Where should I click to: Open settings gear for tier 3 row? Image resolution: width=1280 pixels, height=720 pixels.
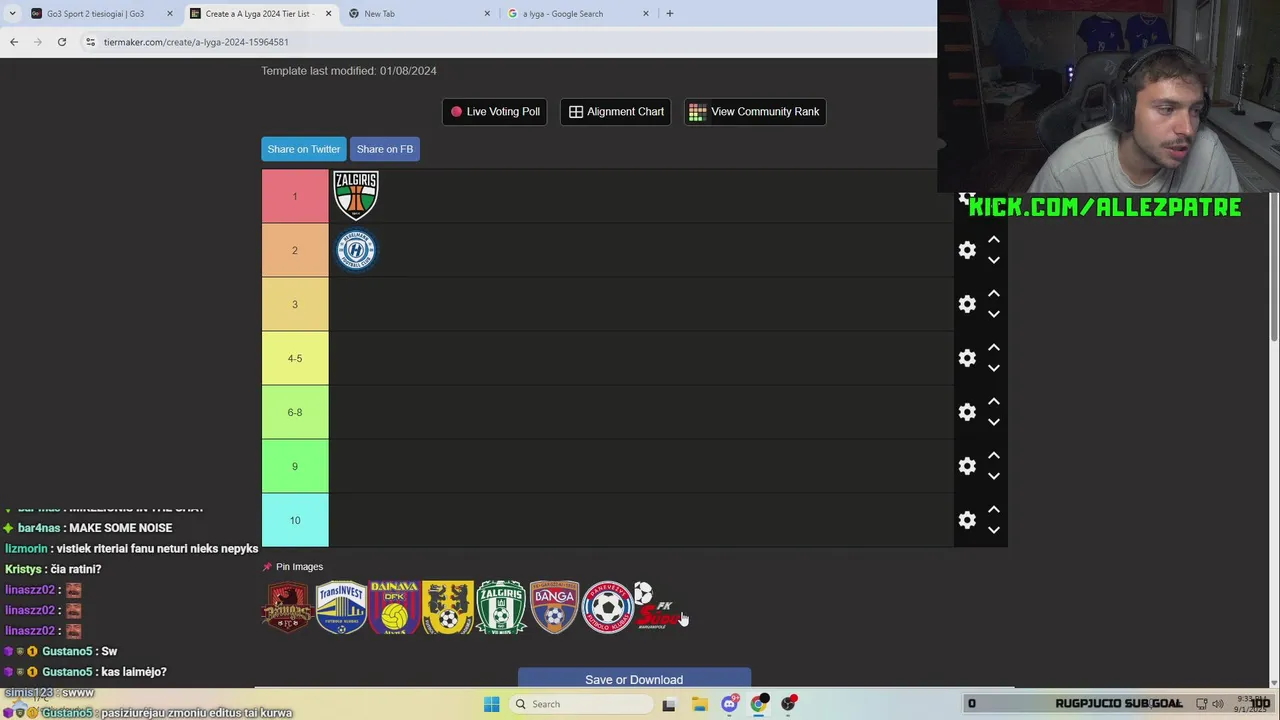click(967, 304)
